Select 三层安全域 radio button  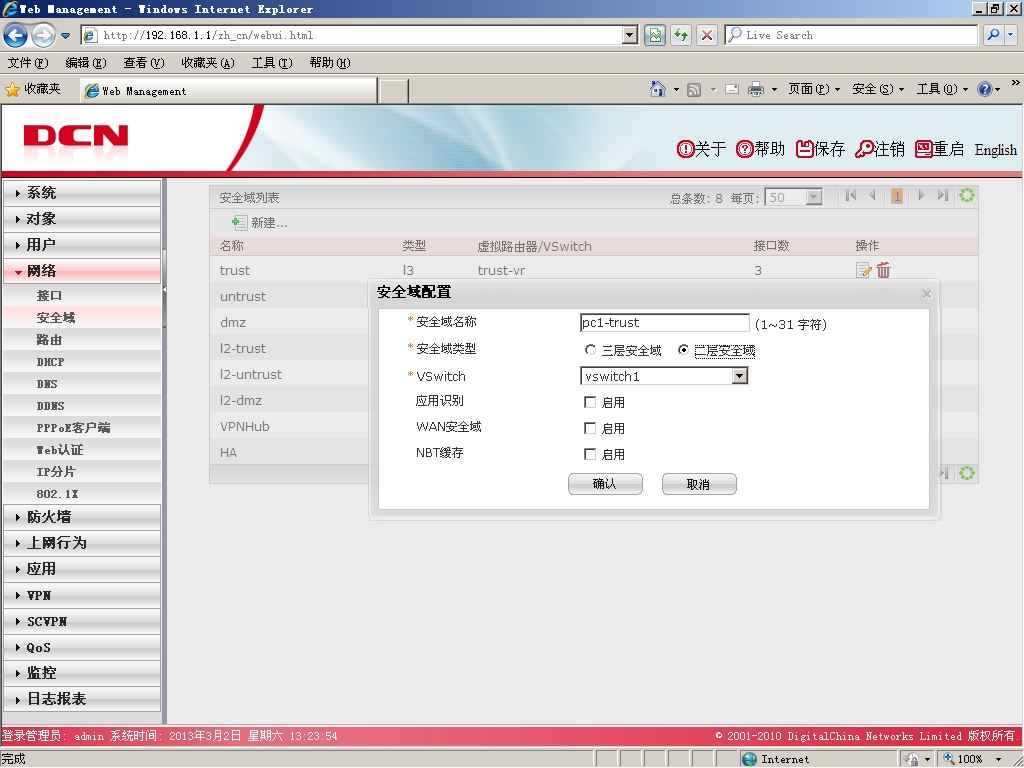[x=590, y=350]
